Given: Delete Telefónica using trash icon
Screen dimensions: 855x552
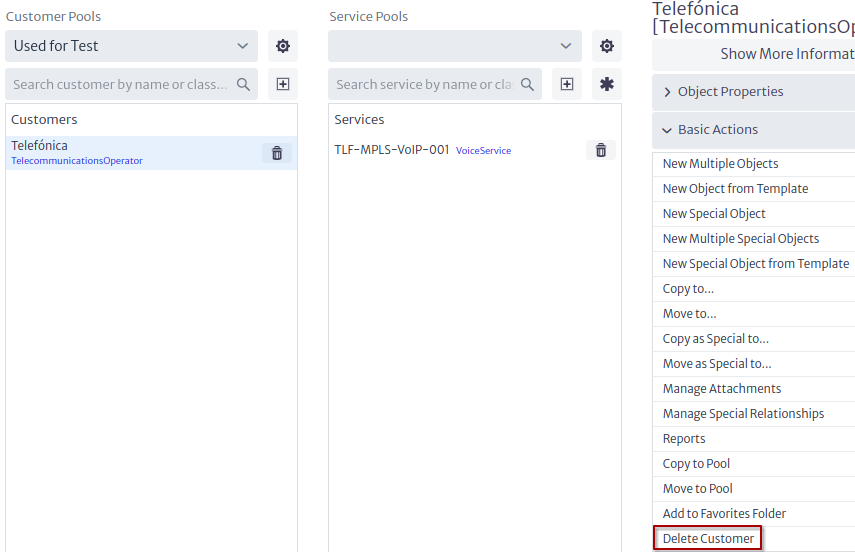Looking at the screenshot, I should pos(277,153).
